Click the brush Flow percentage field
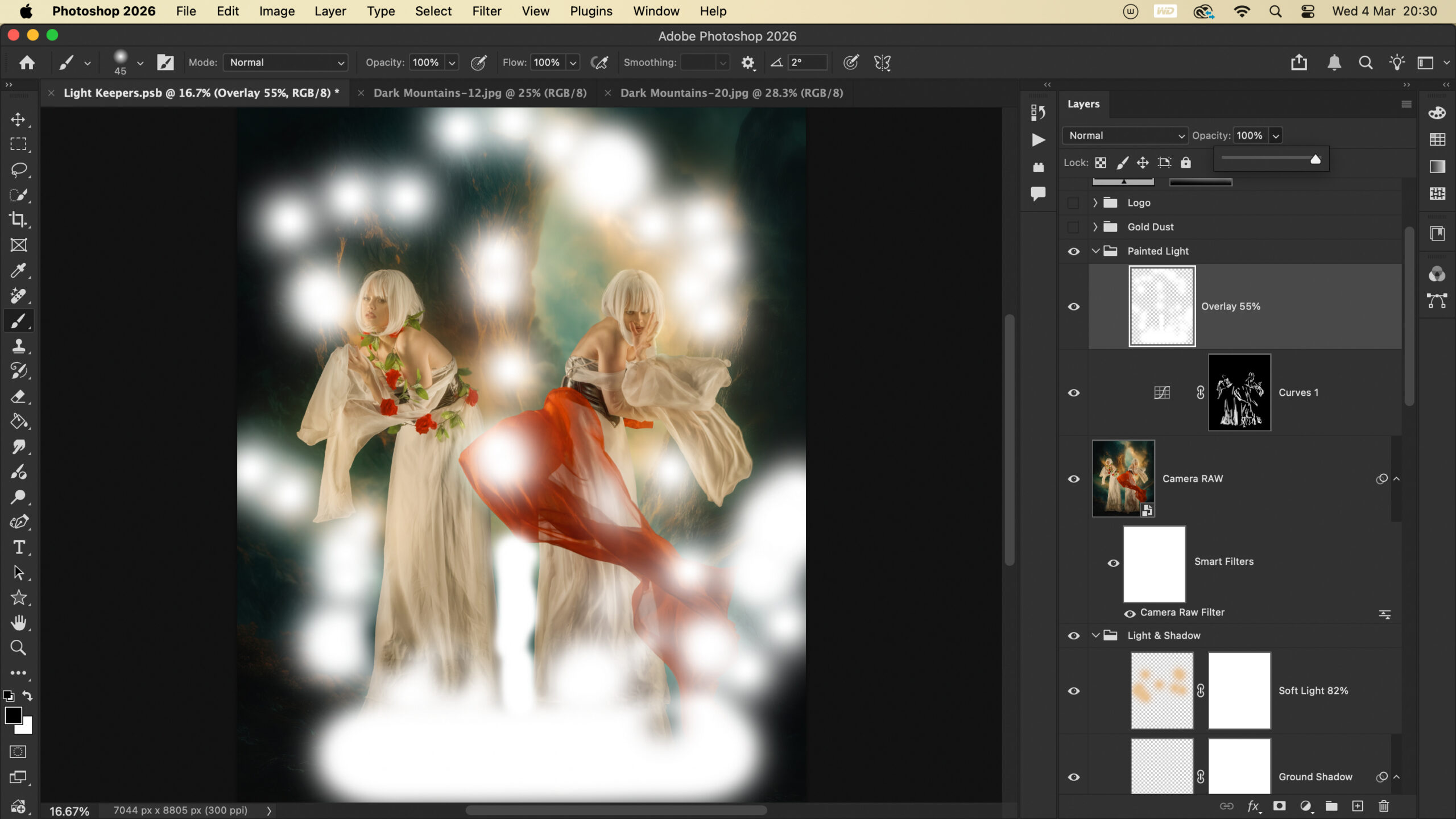 click(547, 63)
